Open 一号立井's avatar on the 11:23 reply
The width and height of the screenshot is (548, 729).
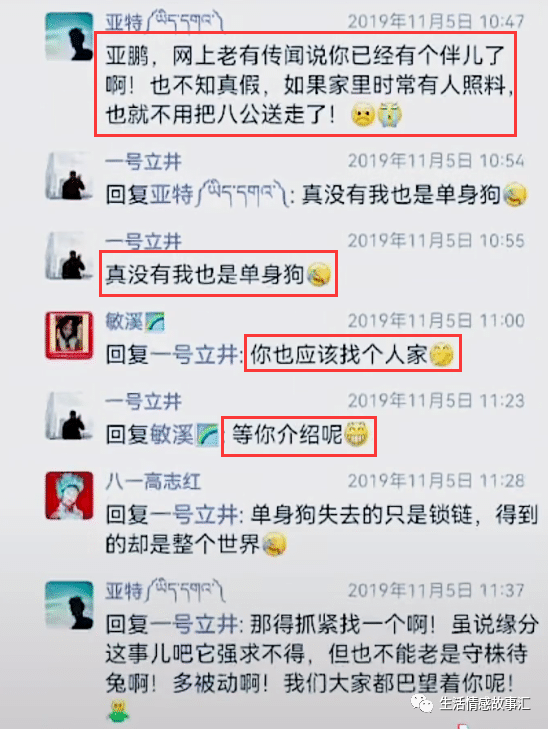(69, 416)
